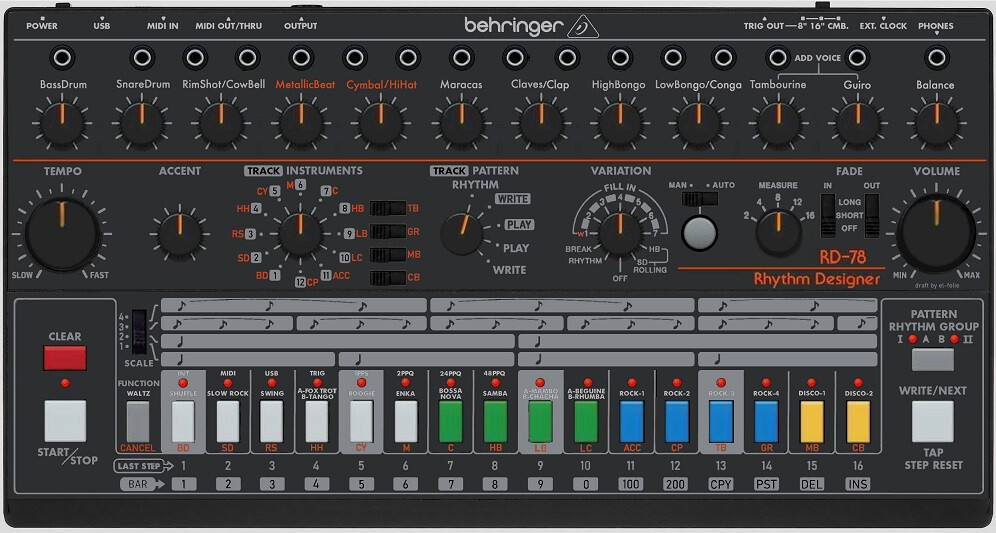The image size is (996, 533).
Task: Click step 1 BD Shuffle button
Action: point(183,421)
